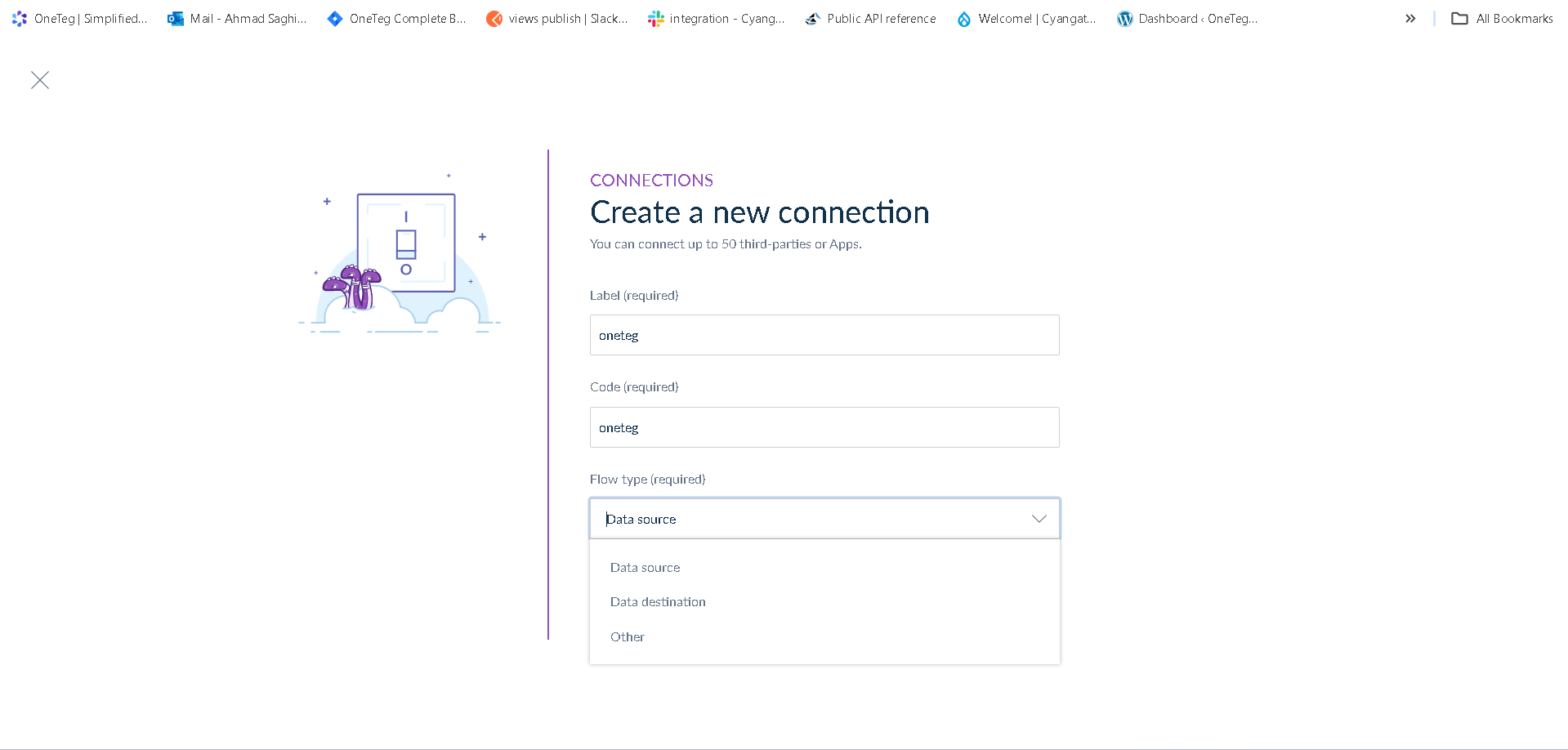Open the Mail Outlook bookmark icon

click(176, 19)
